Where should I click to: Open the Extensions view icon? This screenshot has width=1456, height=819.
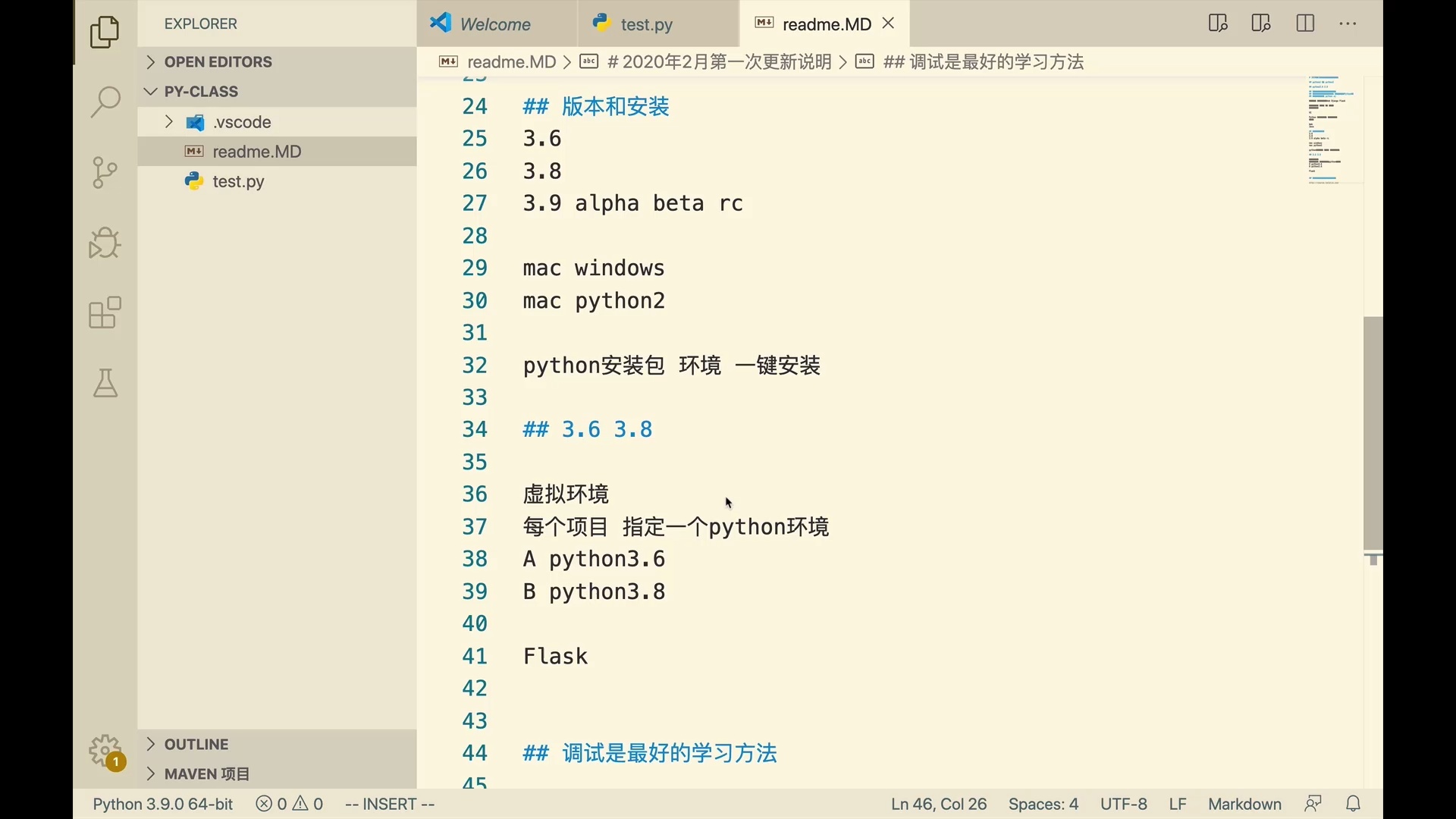click(105, 312)
